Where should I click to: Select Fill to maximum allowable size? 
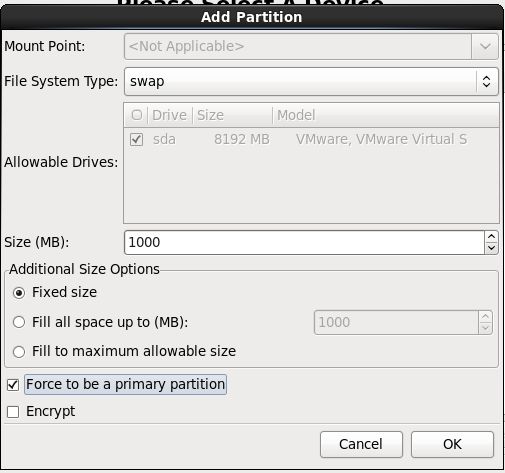(x=19, y=351)
